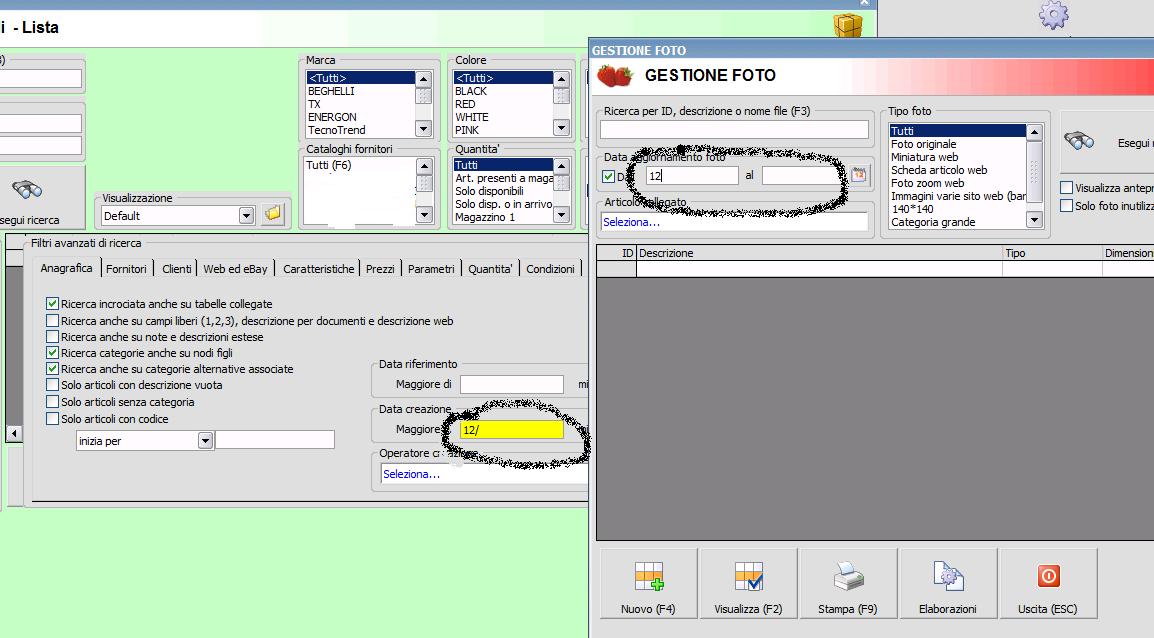Toggle the Data aggiornamento foto checkbox
1154x638 pixels.
point(609,177)
